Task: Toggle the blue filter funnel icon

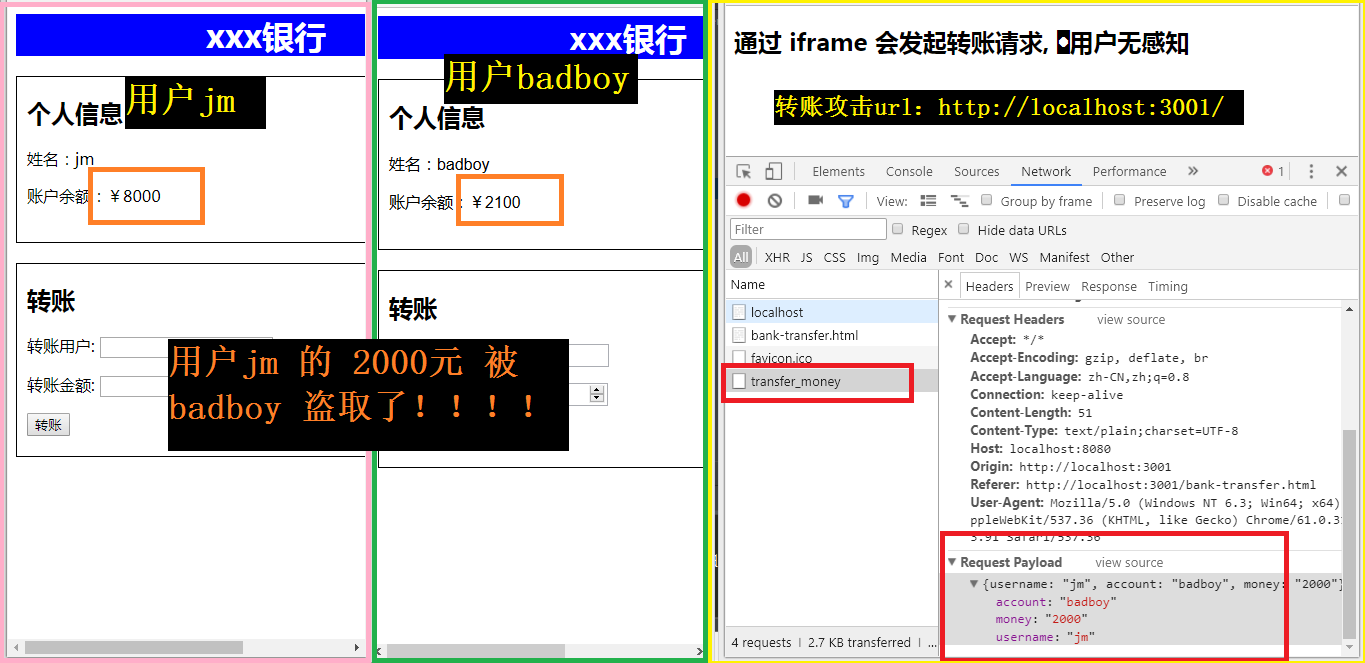Action: tap(845, 200)
